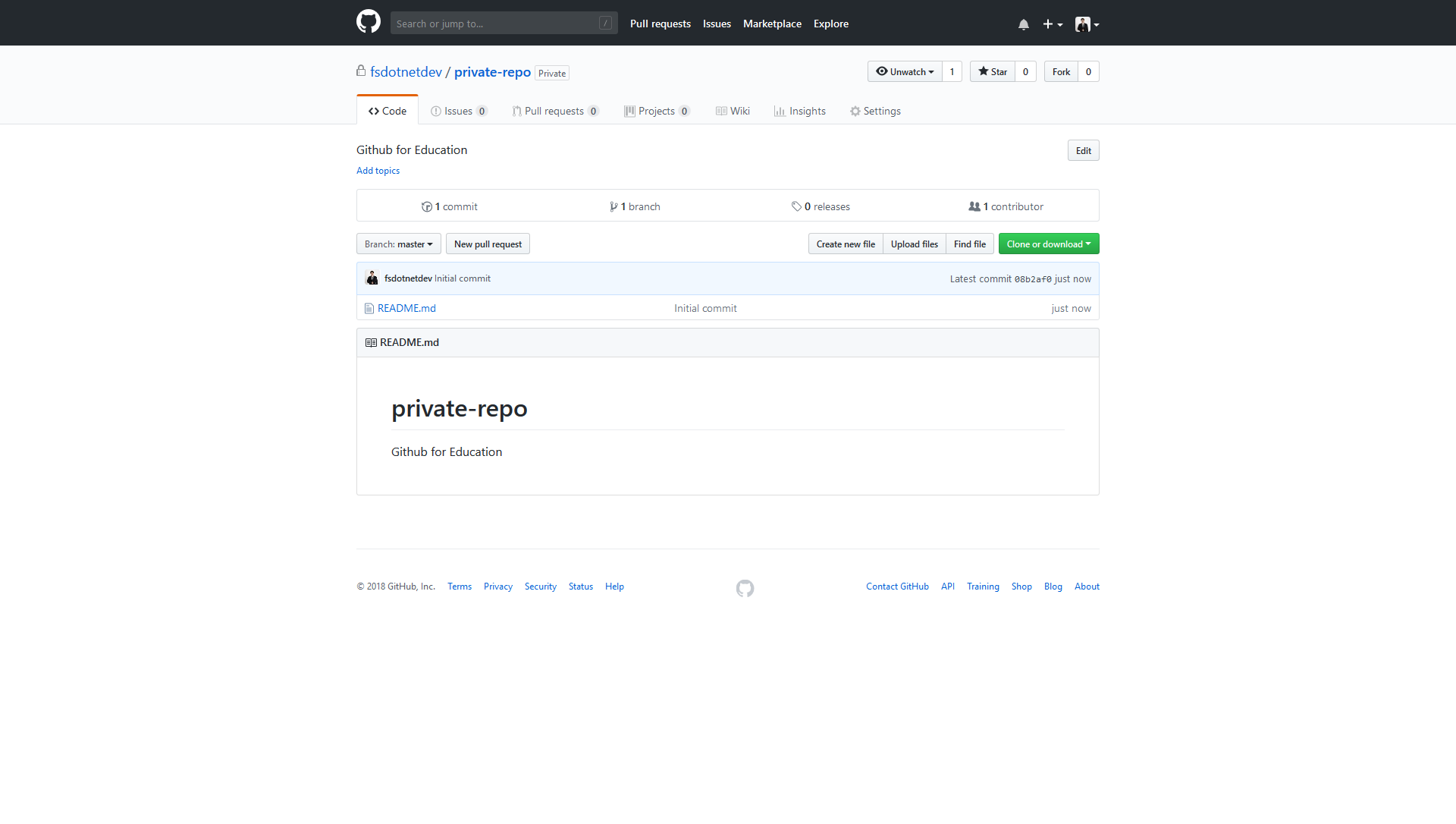Open Help footer link

614,587
